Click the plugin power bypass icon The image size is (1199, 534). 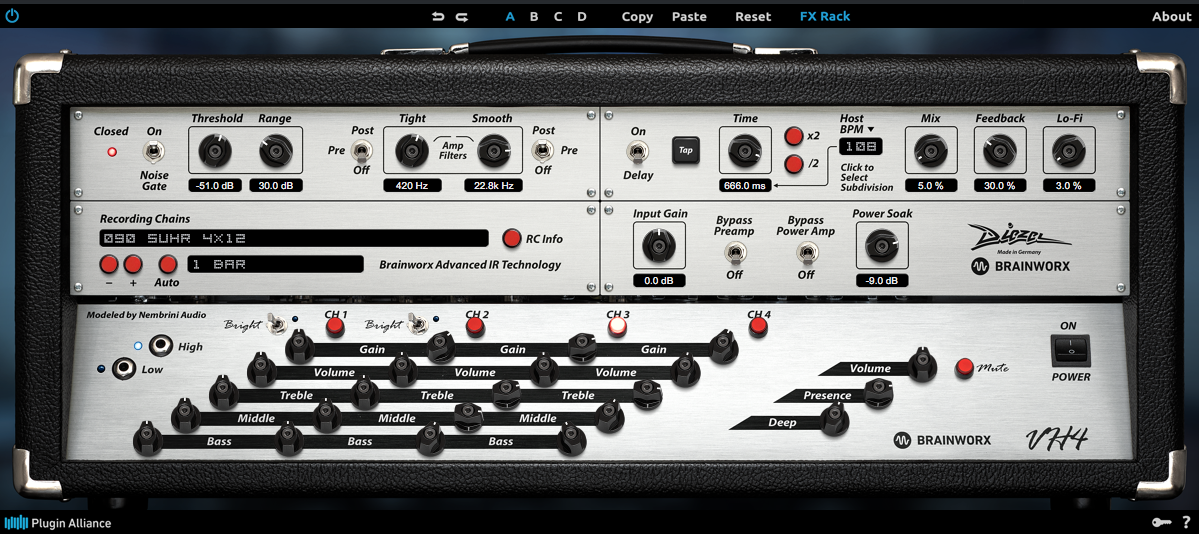click(12, 15)
